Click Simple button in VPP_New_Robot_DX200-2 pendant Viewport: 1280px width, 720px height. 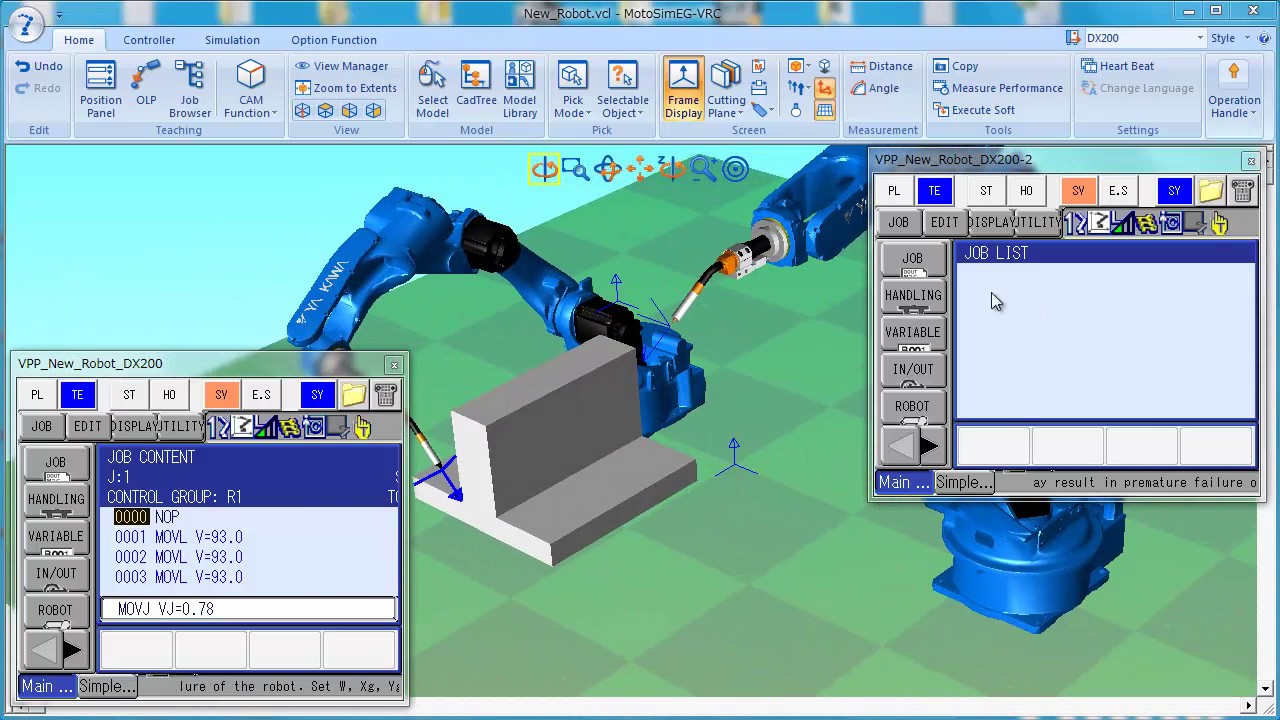click(964, 482)
